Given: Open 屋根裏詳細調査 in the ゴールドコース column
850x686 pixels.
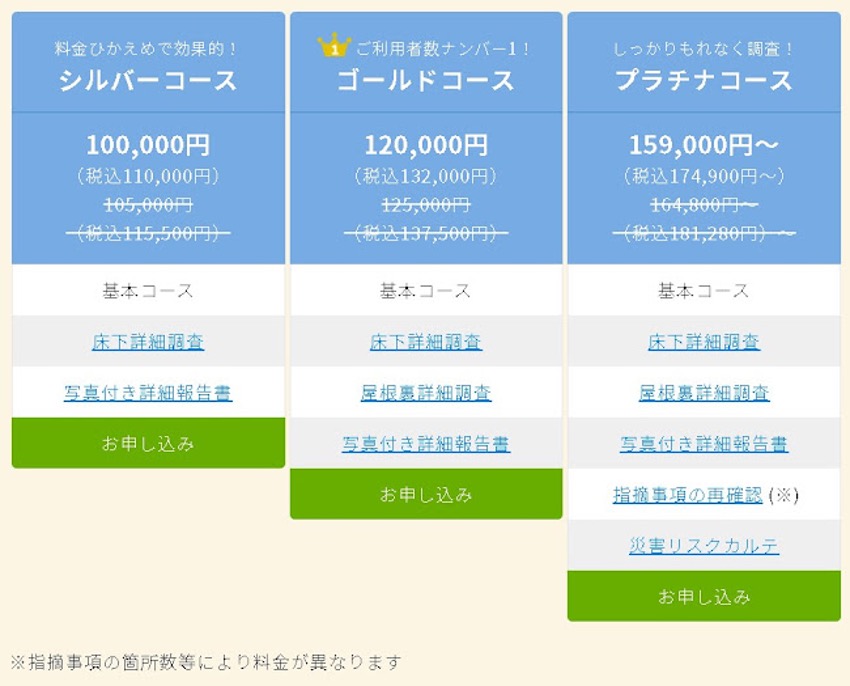Looking at the screenshot, I should tap(425, 392).
